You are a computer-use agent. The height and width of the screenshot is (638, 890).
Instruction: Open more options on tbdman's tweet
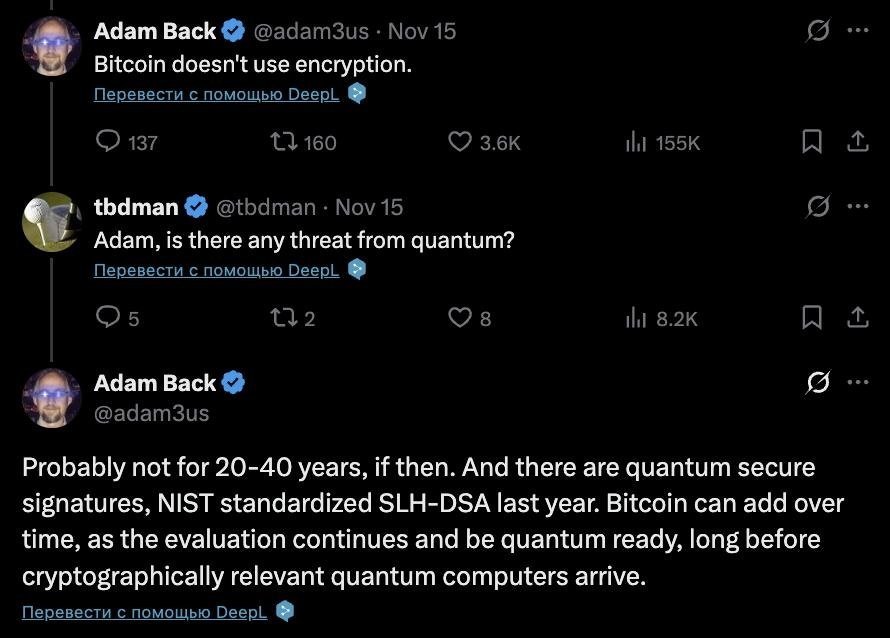tap(858, 207)
